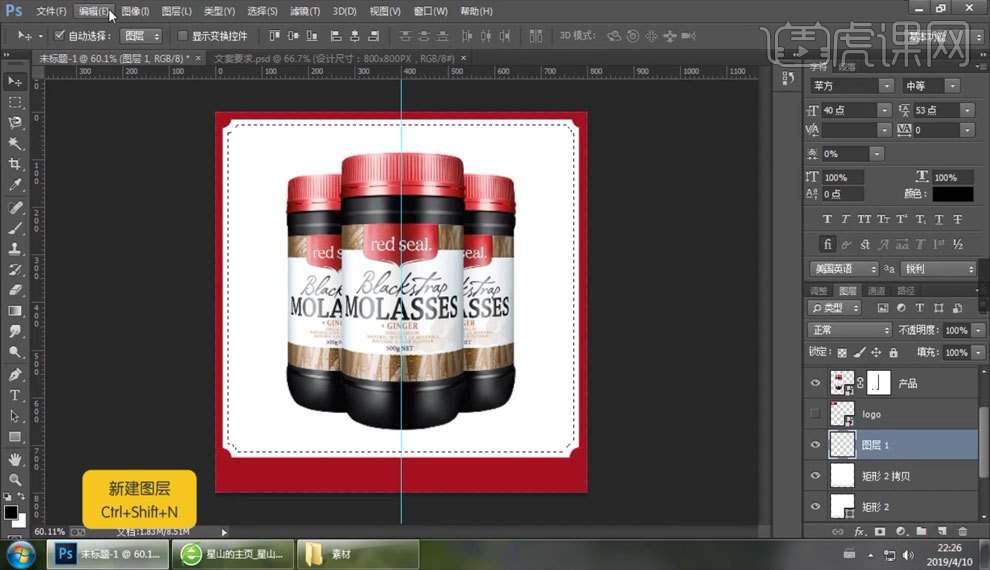
Task: Open the anti-aliasing 锐利 dropdown
Action: click(939, 269)
